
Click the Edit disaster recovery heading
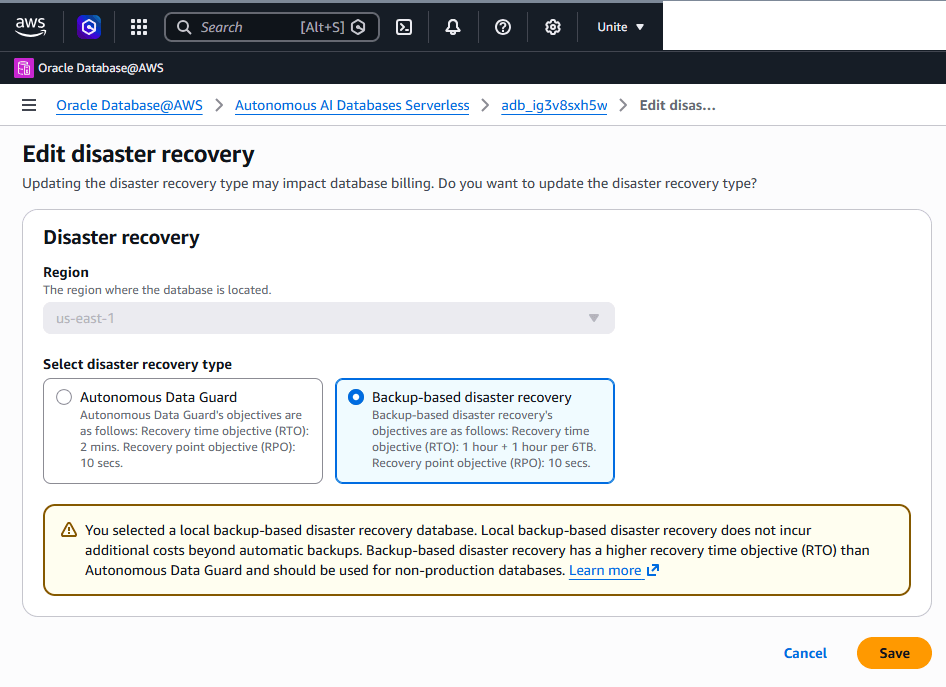coord(138,154)
